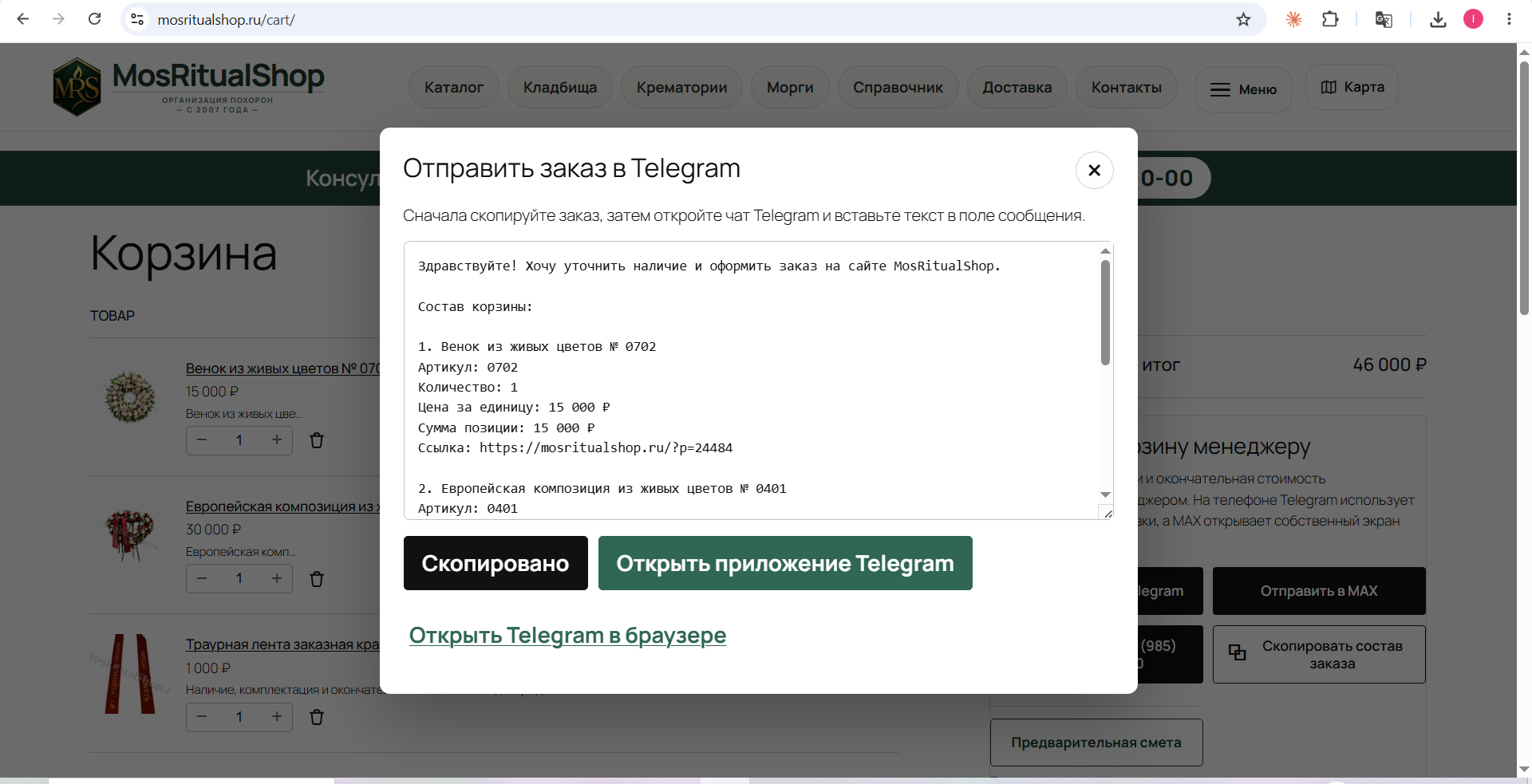Open the hamburger Меню button
This screenshot has width=1532, height=784.
click(1243, 89)
